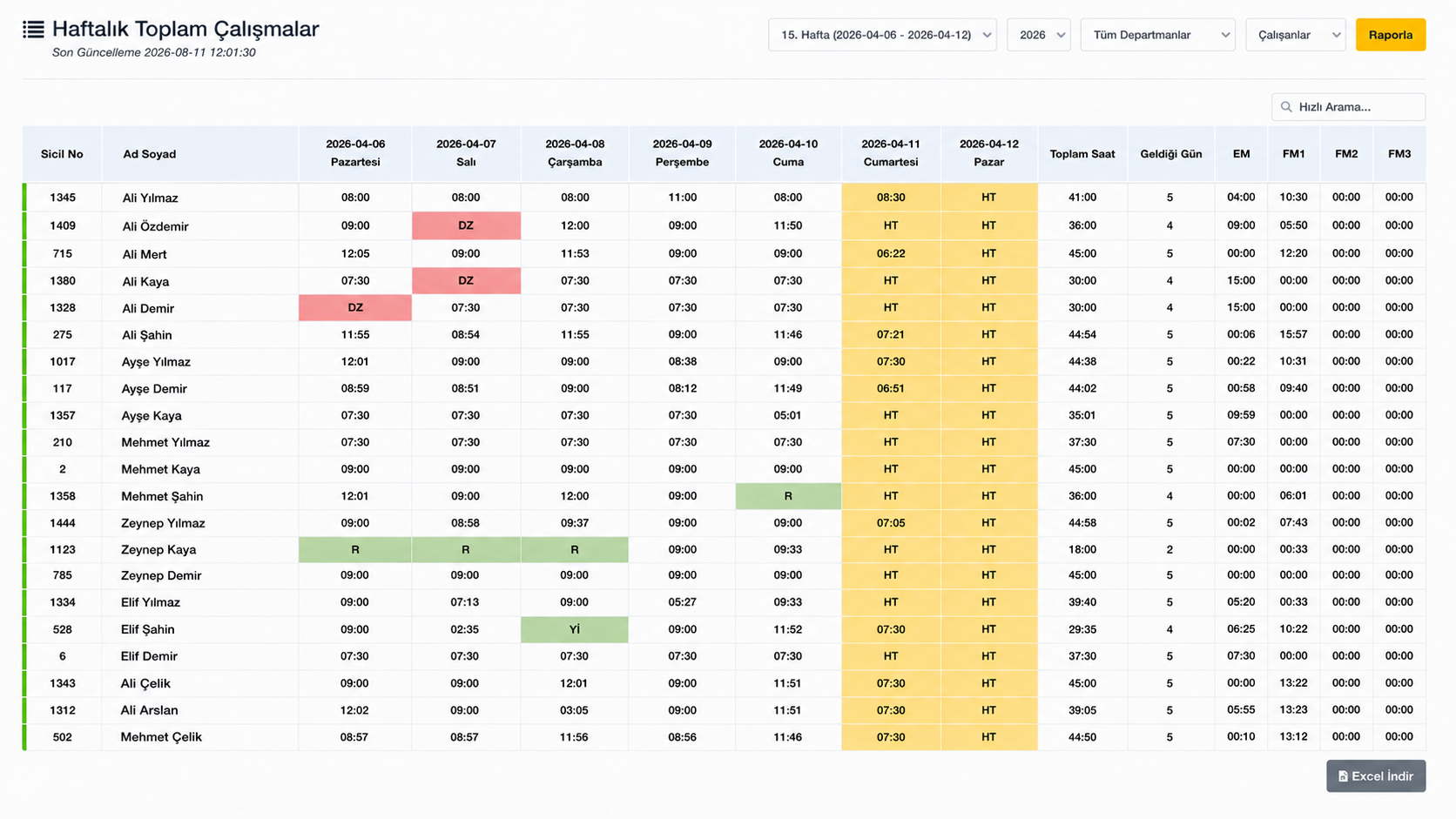Viewport: 1456px width, 819px height.
Task: Click the EM column header
Action: (x=1241, y=154)
